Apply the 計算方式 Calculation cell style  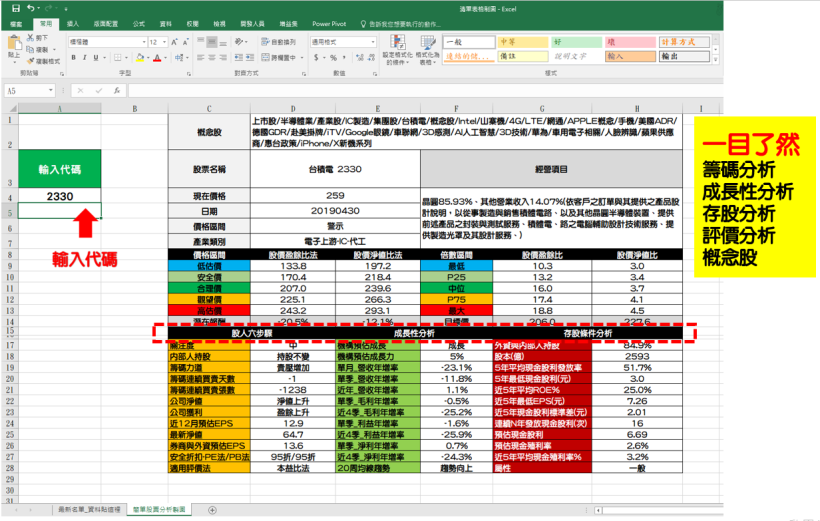point(685,42)
